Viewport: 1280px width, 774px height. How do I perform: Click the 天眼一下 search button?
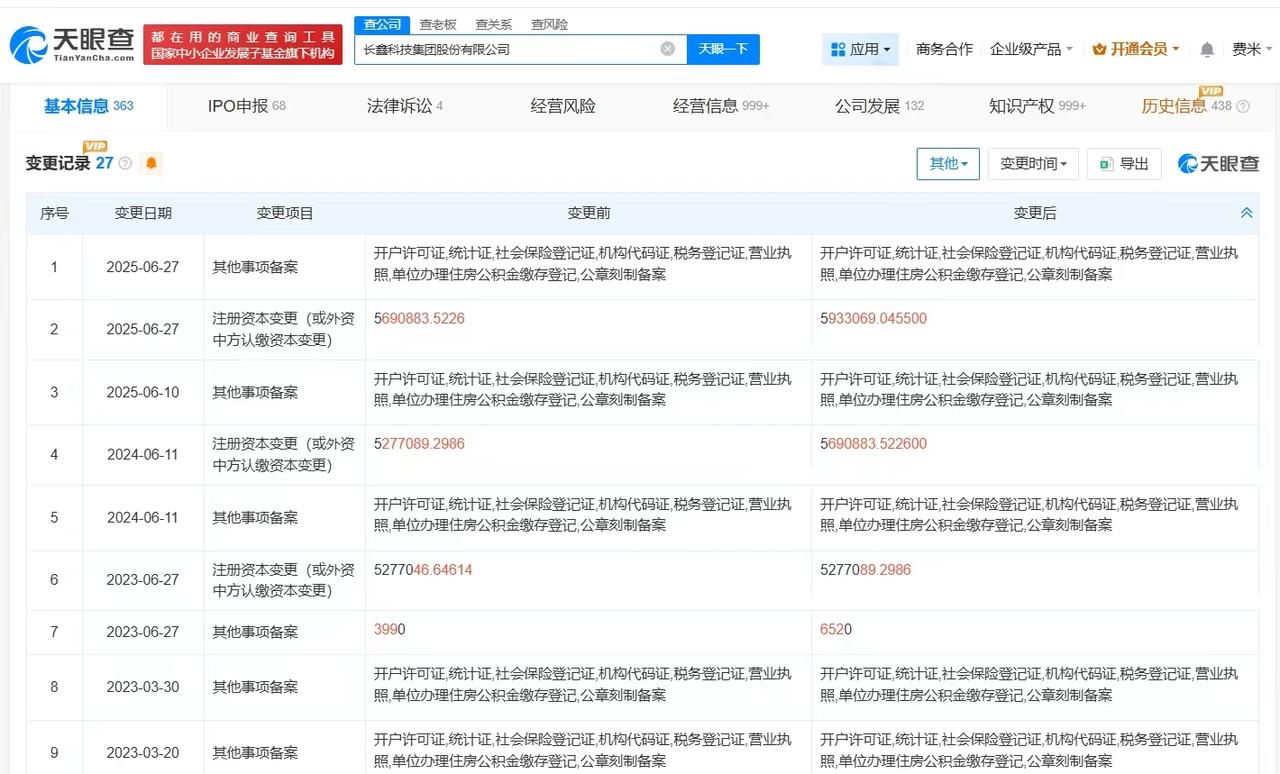723,49
